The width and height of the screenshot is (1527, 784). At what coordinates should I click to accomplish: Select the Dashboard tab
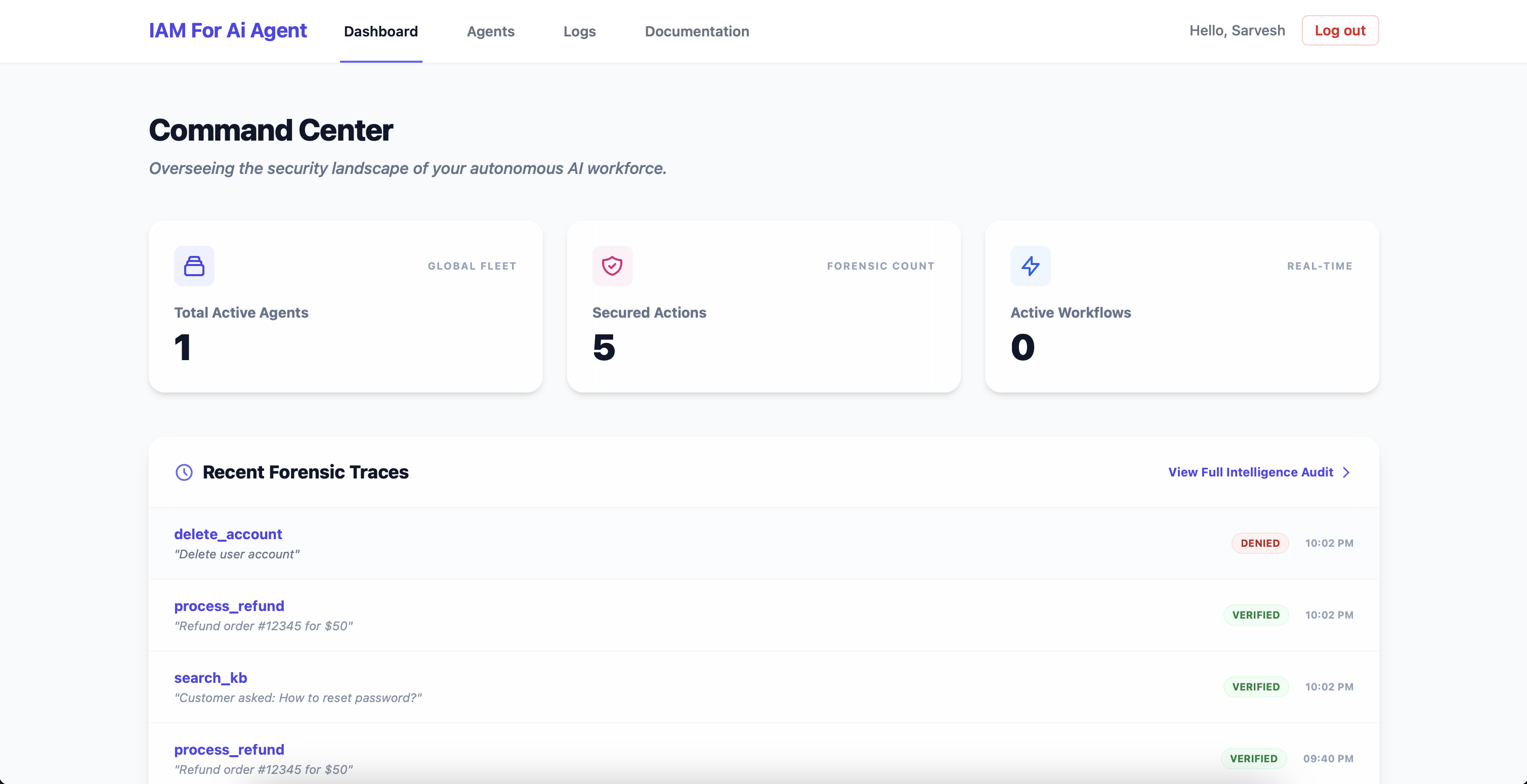pos(380,31)
